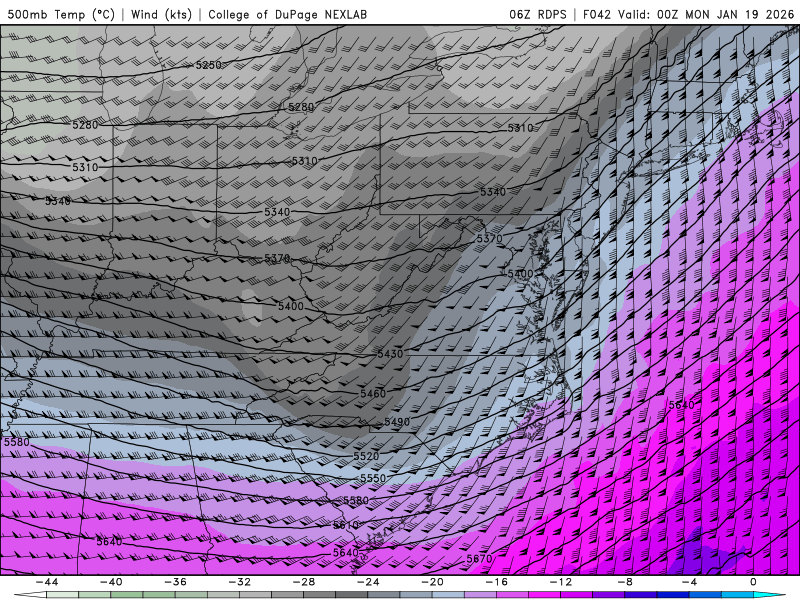This screenshot has height=600, width=800.
Task: Click the -36 colorbar tick label
Action: pyautogui.click(x=175, y=582)
